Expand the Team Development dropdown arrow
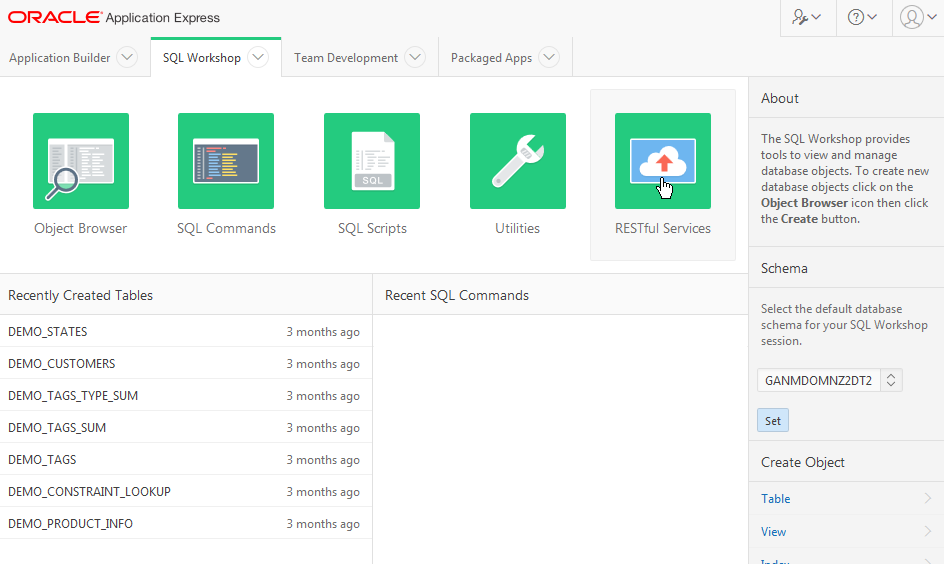 [415, 58]
